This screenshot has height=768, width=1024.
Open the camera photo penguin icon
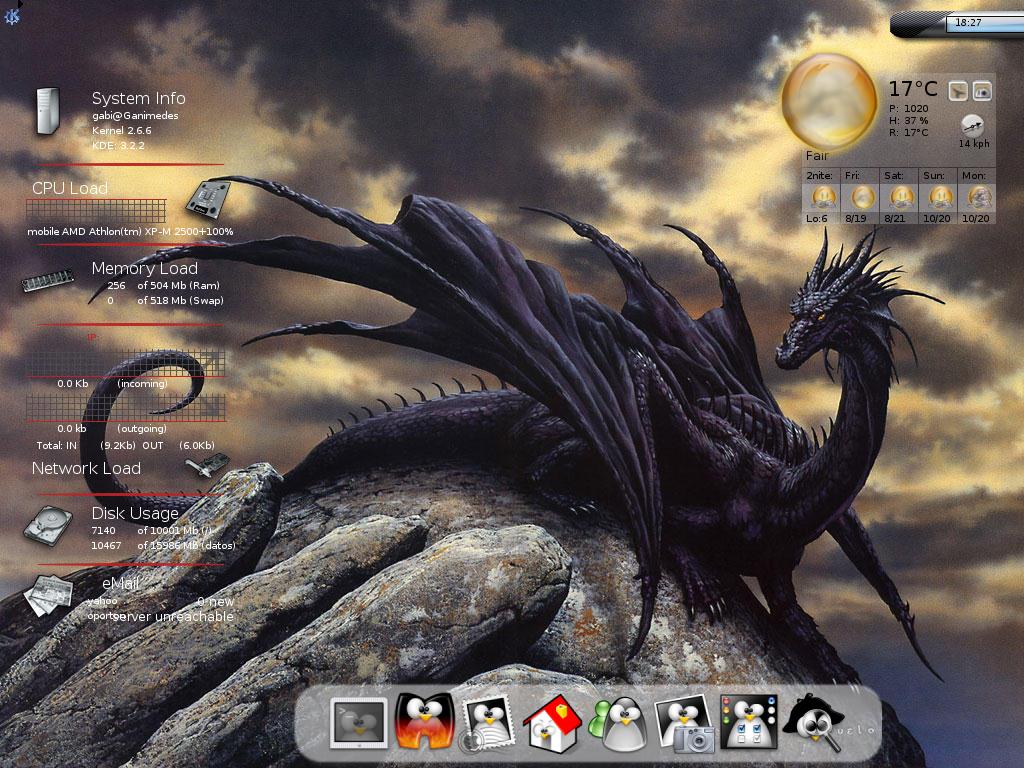pos(684,724)
